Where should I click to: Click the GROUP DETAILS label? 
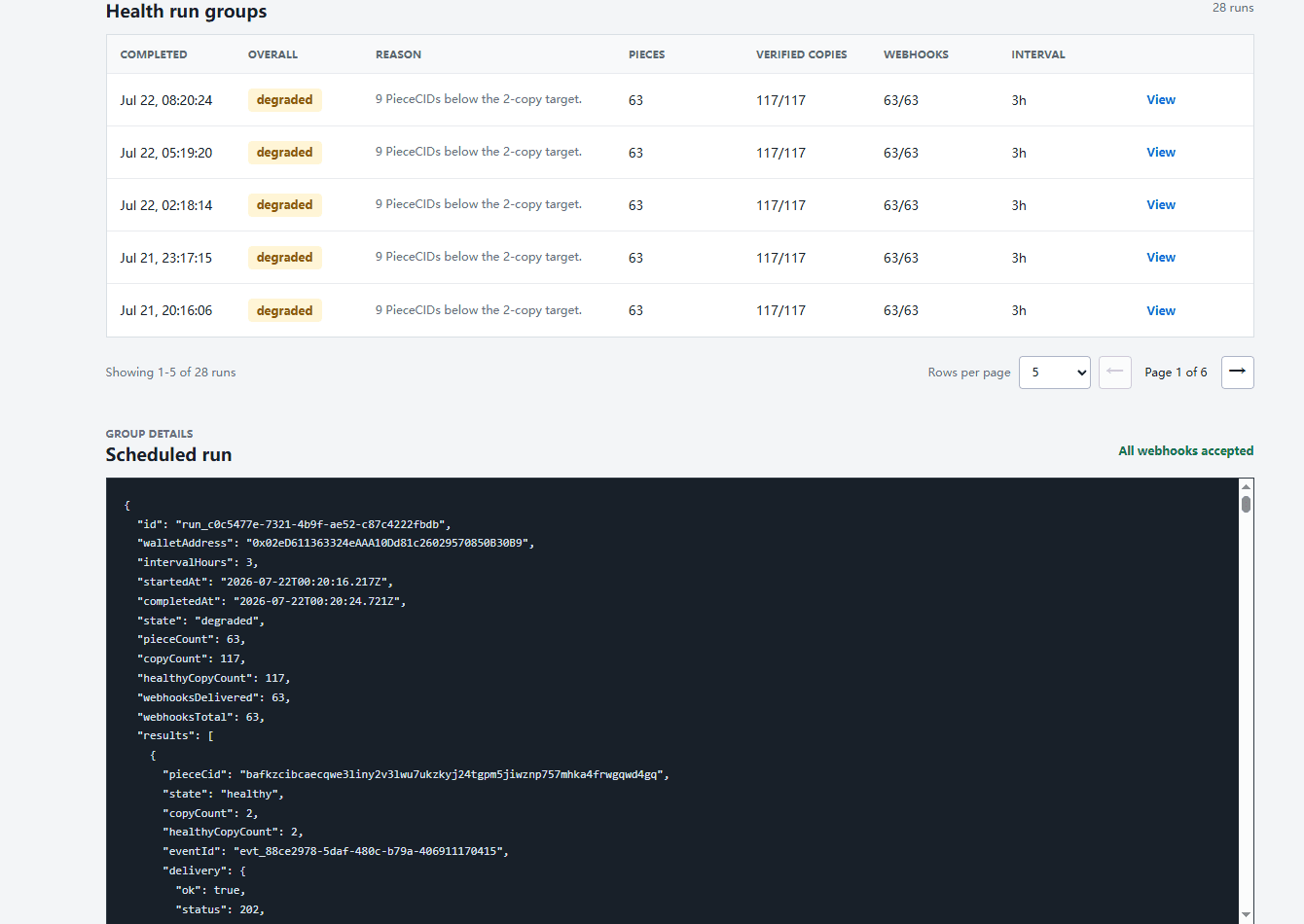tap(149, 434)
